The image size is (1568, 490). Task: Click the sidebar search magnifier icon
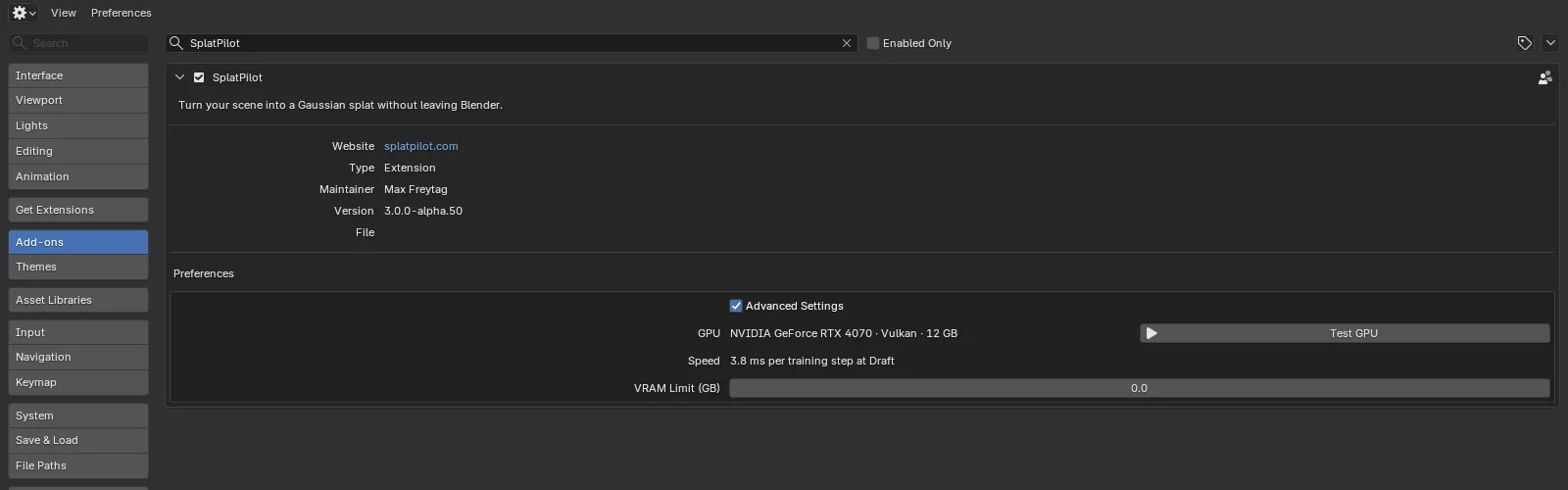[x=19, y=43]
